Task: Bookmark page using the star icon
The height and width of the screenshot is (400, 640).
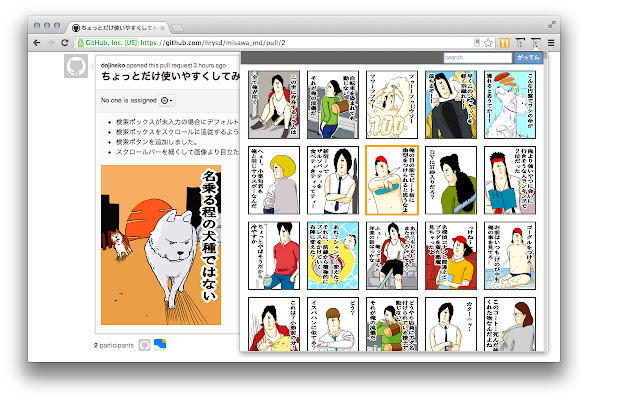Action: pyautogui.click(x=488, y=43)
